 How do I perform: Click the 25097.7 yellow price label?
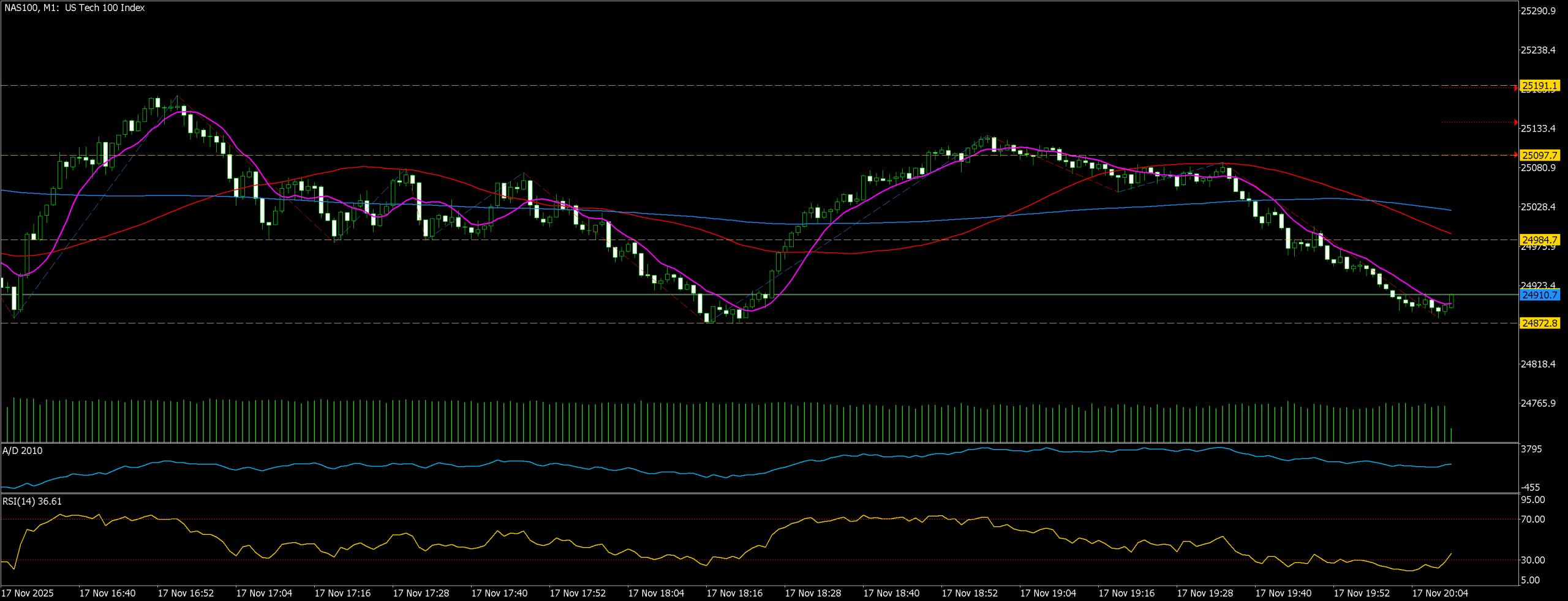point(1539,156)
